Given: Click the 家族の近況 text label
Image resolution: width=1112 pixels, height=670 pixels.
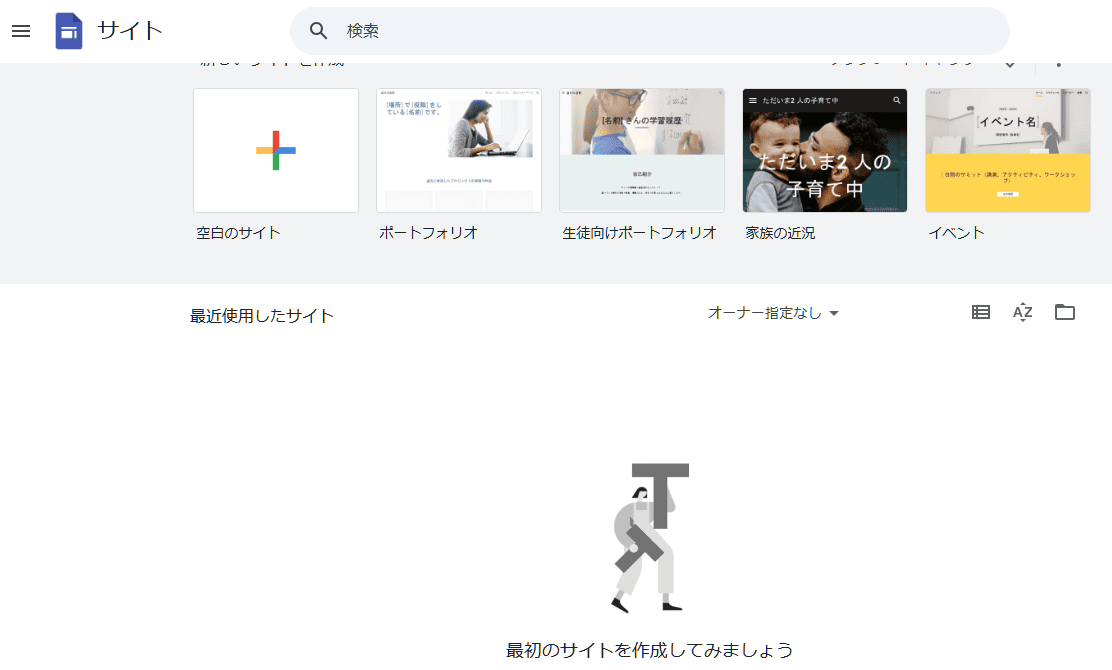Looking at the screenshot, I should [780, 233].
